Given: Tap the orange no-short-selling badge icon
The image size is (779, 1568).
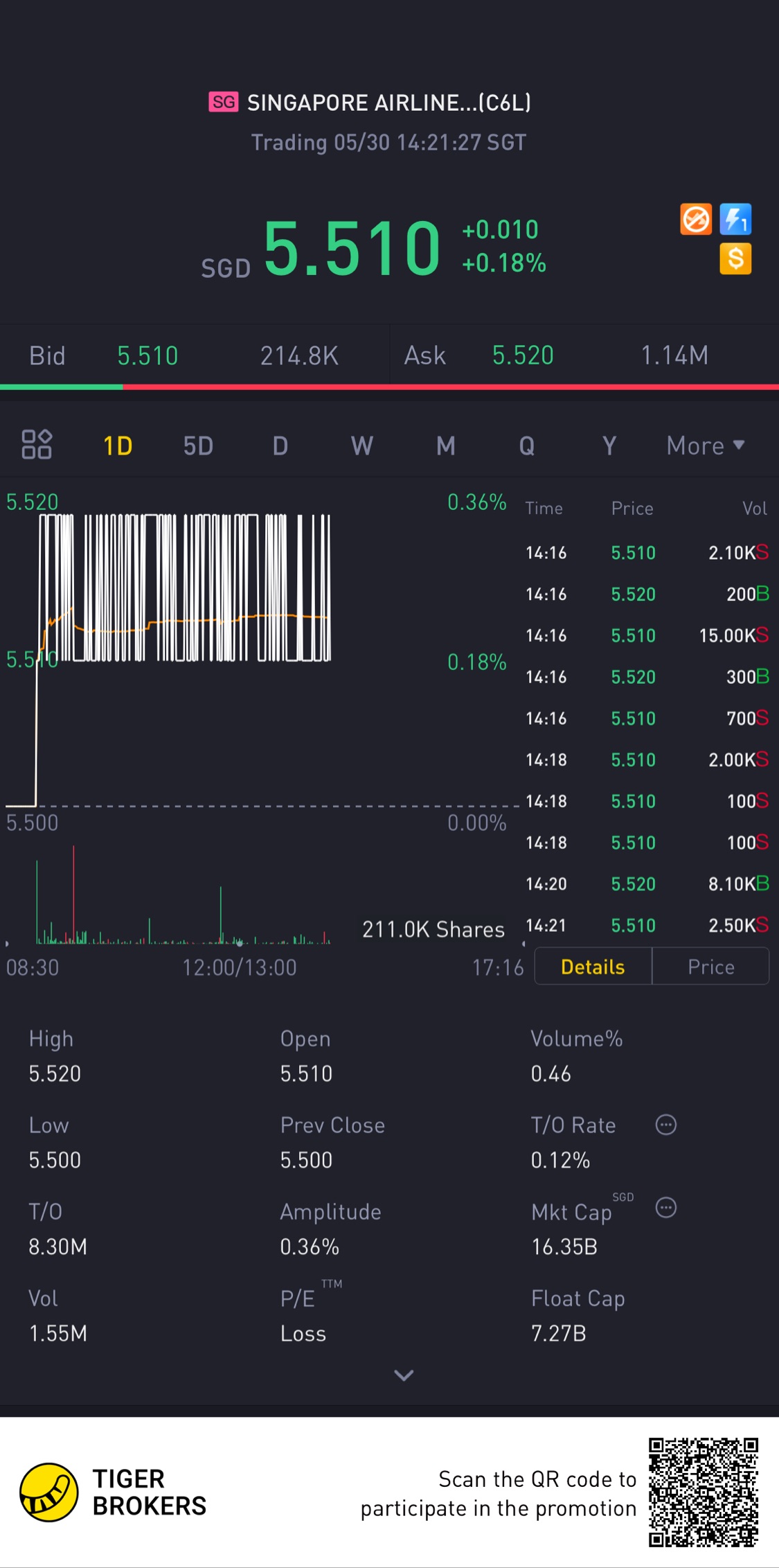Looking at the screenshot, I should [x=696, y=220].
